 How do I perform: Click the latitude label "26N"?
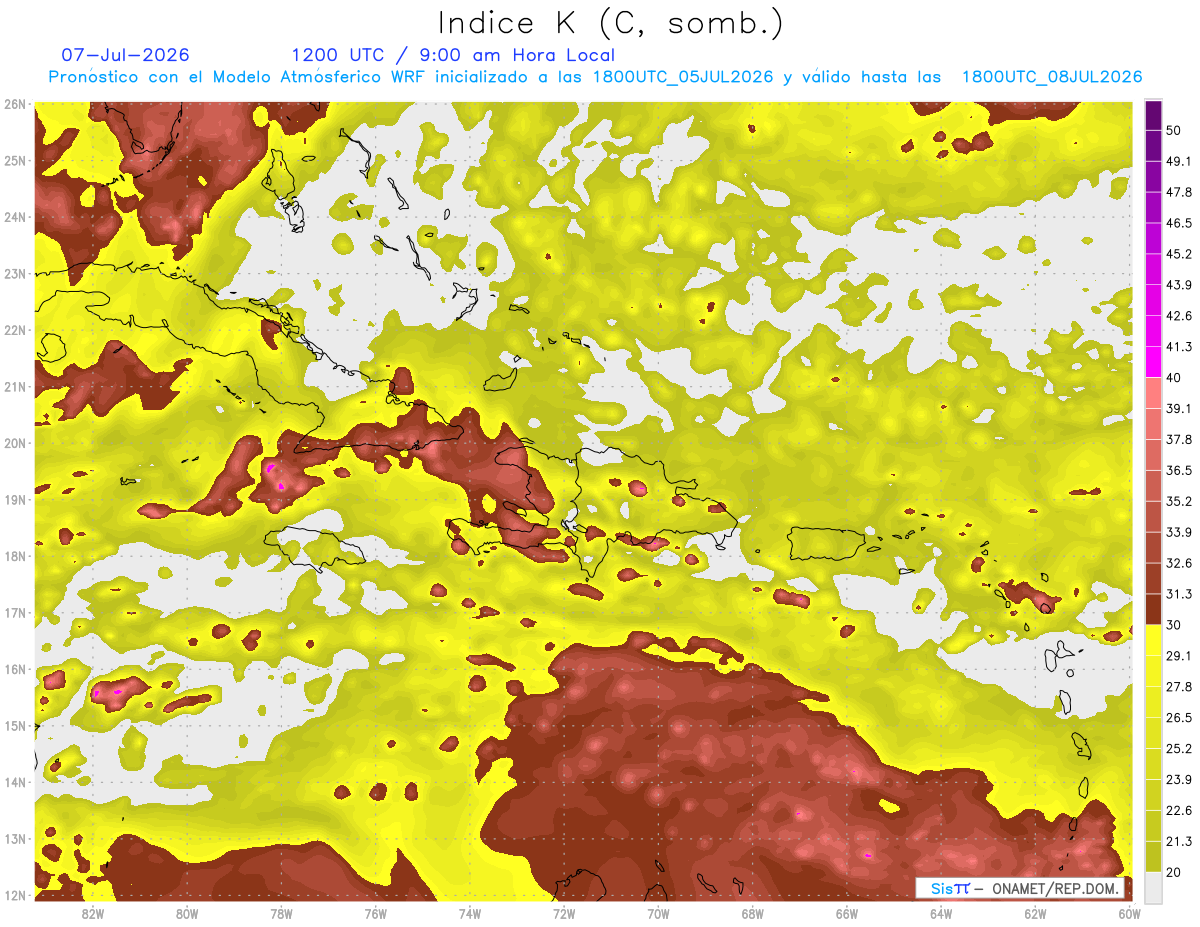(14, 104)
